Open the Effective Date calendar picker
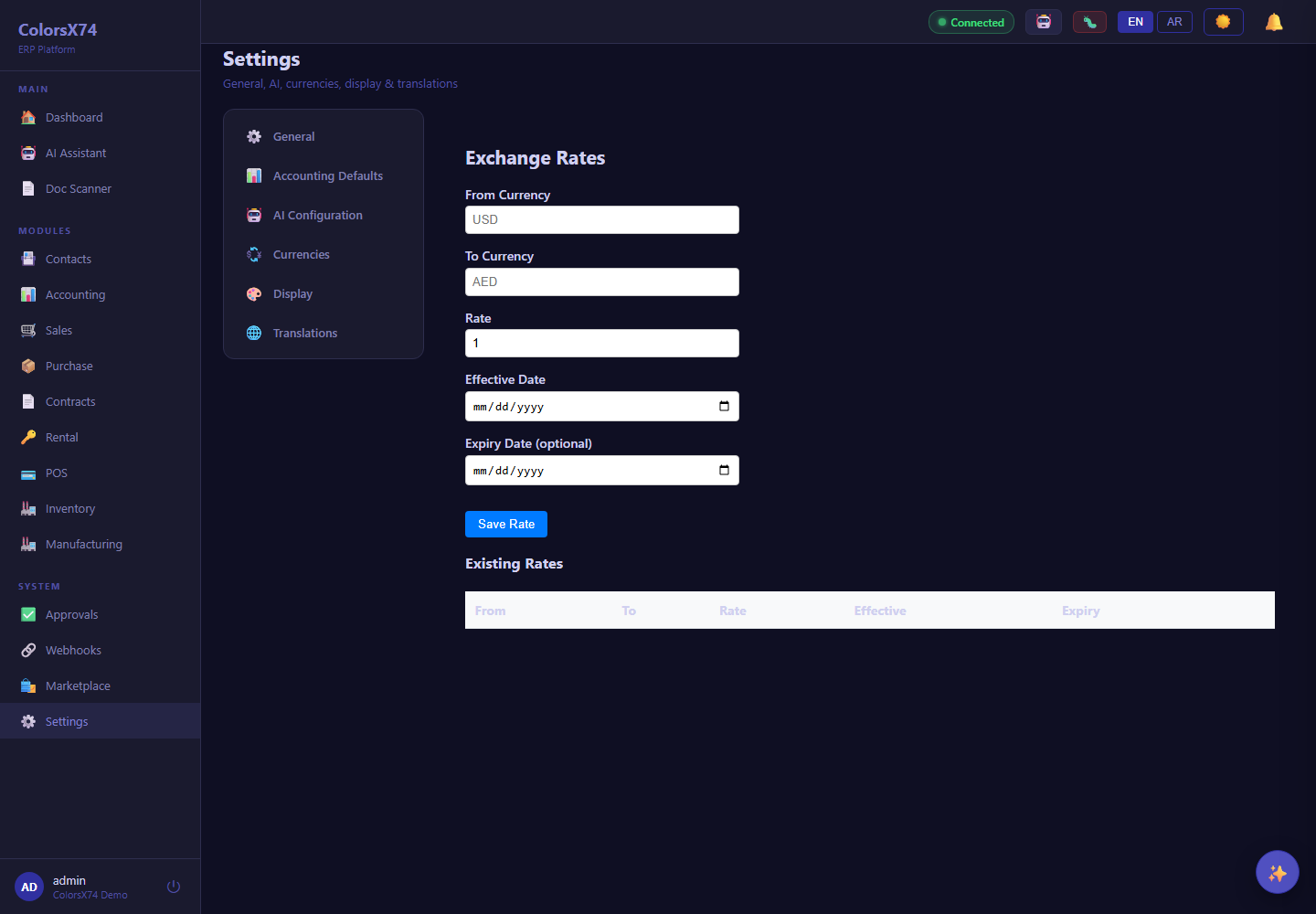The width and height of the screenshot is (1316, 914). [724, 407]
